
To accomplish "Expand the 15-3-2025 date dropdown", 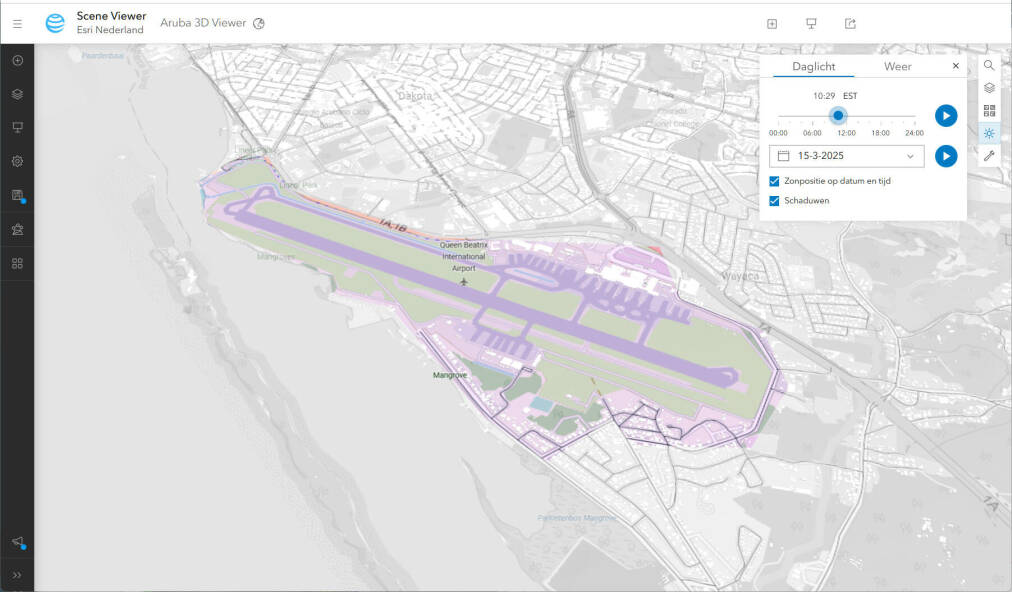I will [909, 156].
